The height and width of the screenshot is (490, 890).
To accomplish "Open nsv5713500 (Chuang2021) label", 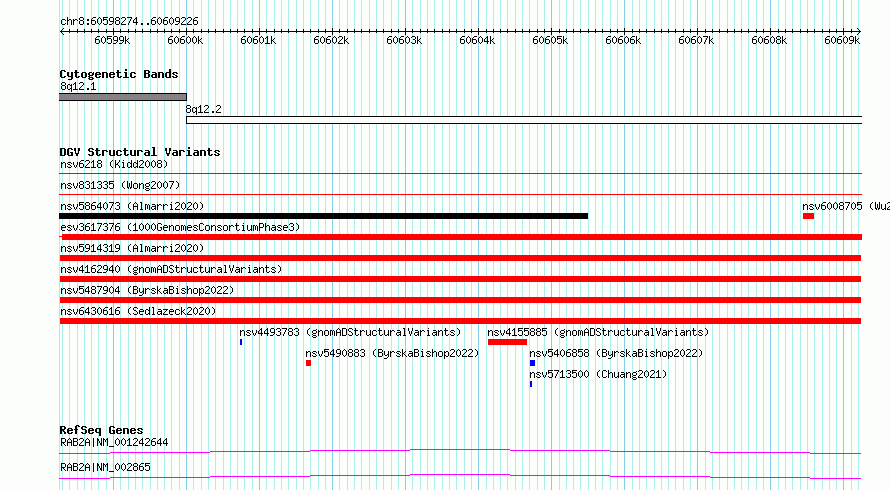I will coord(598,374).
